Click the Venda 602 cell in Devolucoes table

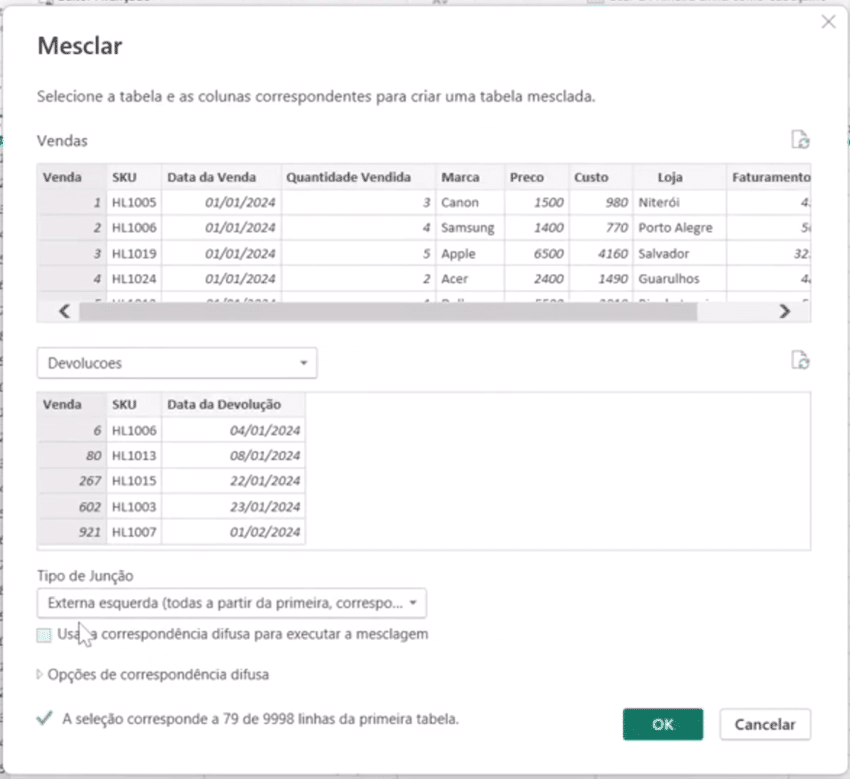pos(72,506)
